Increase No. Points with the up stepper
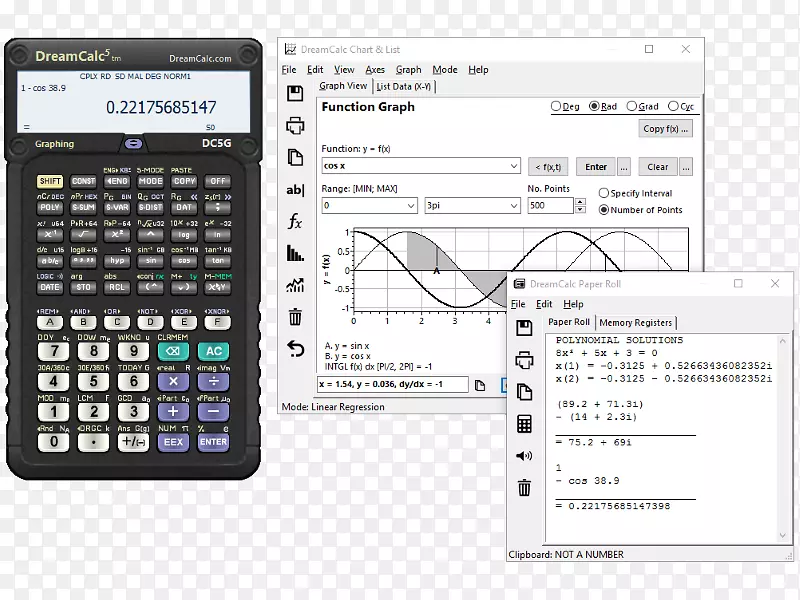This screenshot has height=600, width=800. coord(580,202)
